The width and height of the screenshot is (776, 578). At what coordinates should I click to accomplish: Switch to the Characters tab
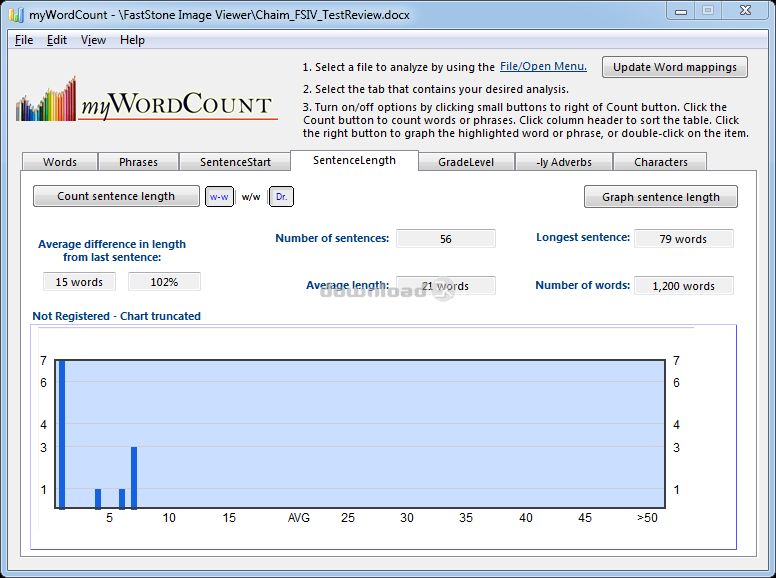click(x=661, y=162)
